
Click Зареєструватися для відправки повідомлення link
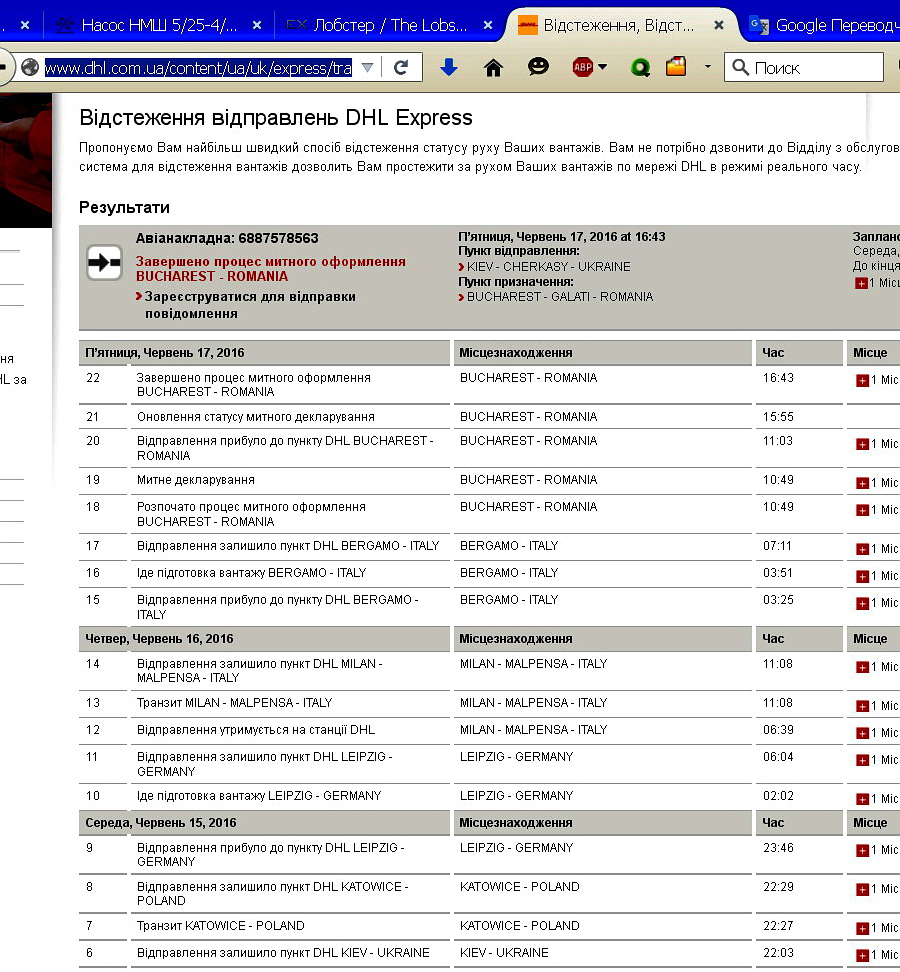pos(250,305)
